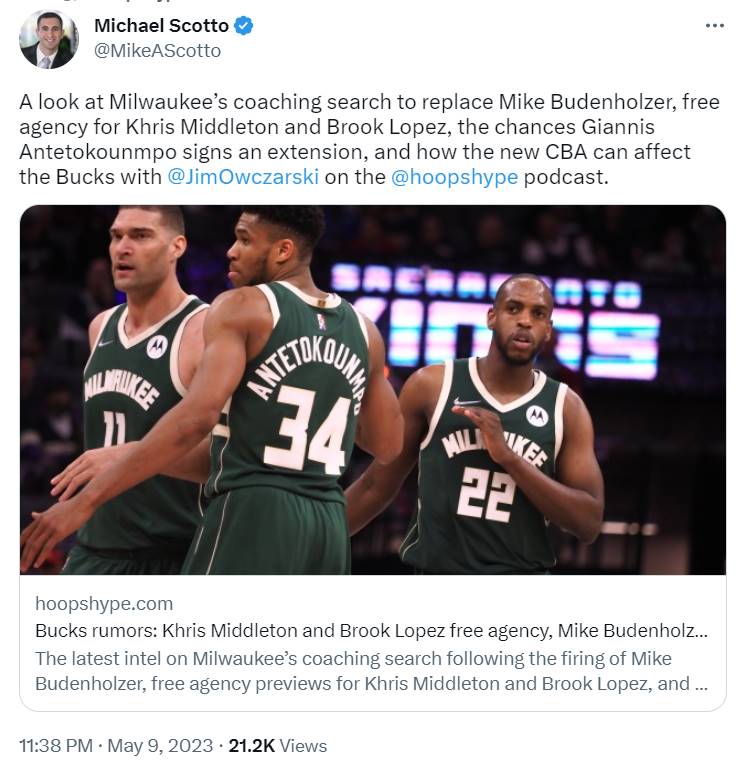Screen dimensions: 747x768
Task: Click the "The latest intel" card description
Action: (371, 671)
